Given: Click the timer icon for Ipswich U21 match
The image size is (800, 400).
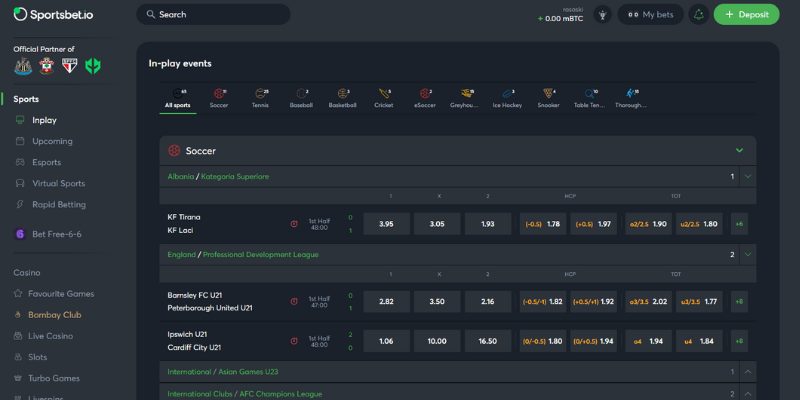Looking at the screenshot, I should (294, 341).
